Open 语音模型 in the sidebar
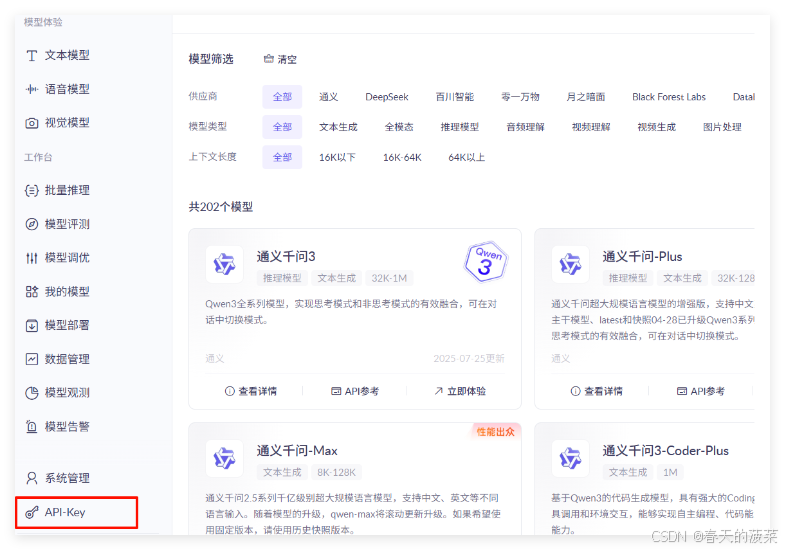785x550 pixels. 67,89
